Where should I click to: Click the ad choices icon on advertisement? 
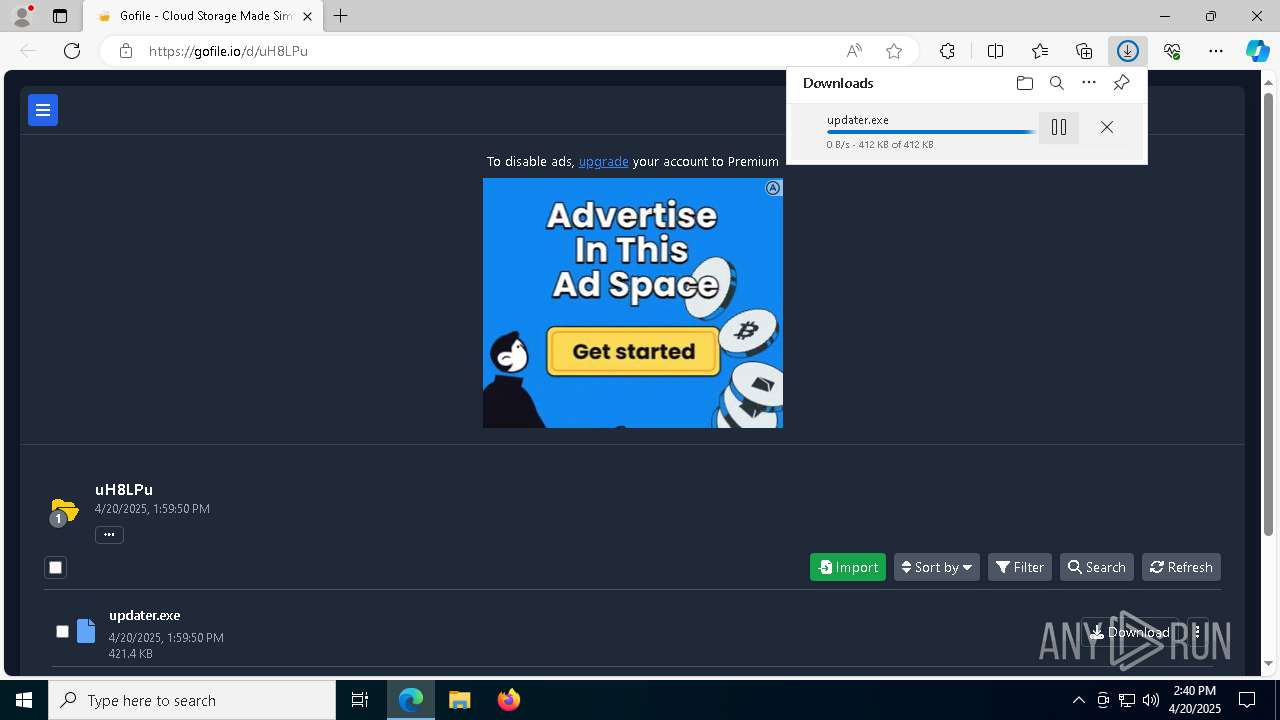(773, 188)
